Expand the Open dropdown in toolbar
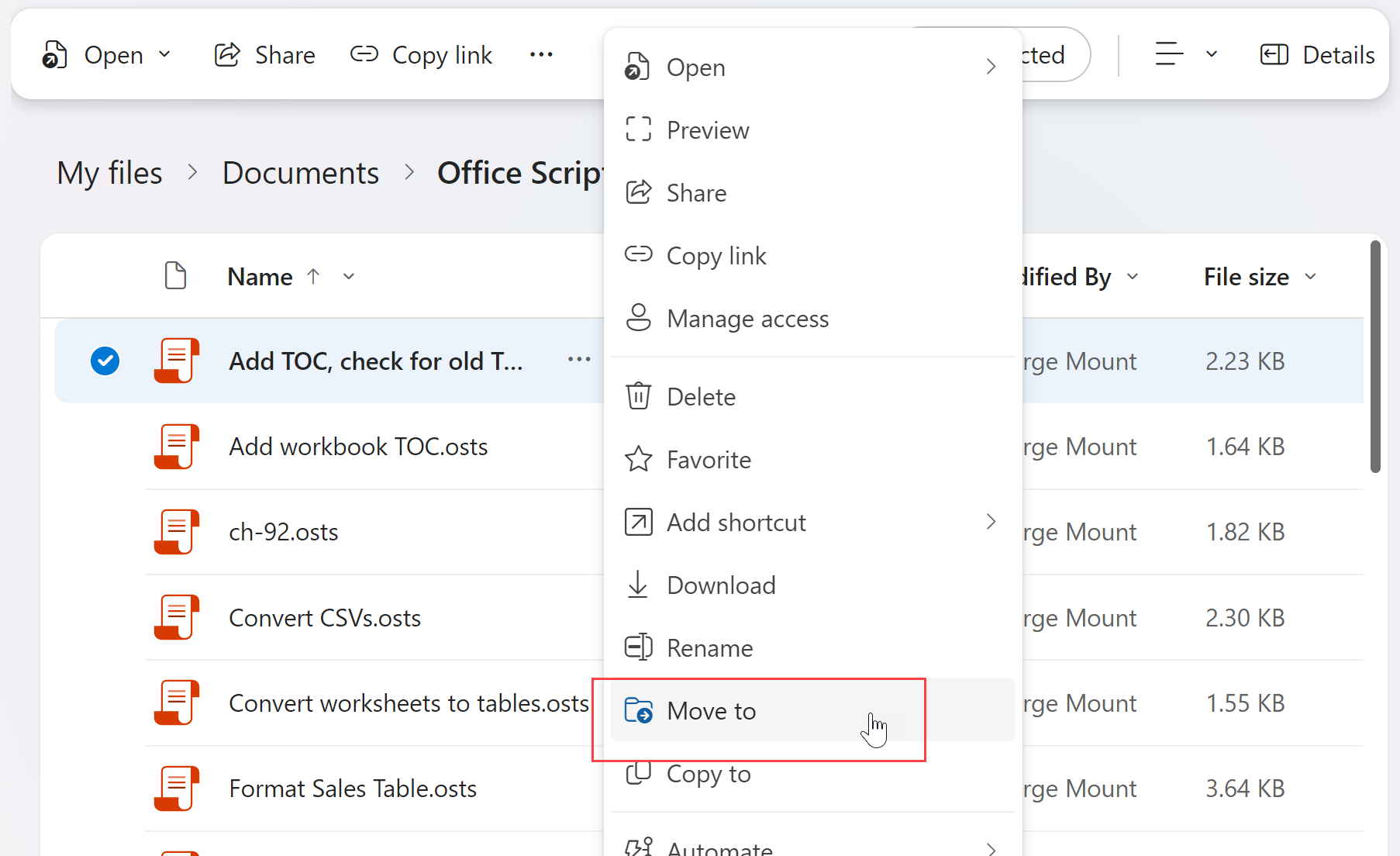 click(164, 55)
